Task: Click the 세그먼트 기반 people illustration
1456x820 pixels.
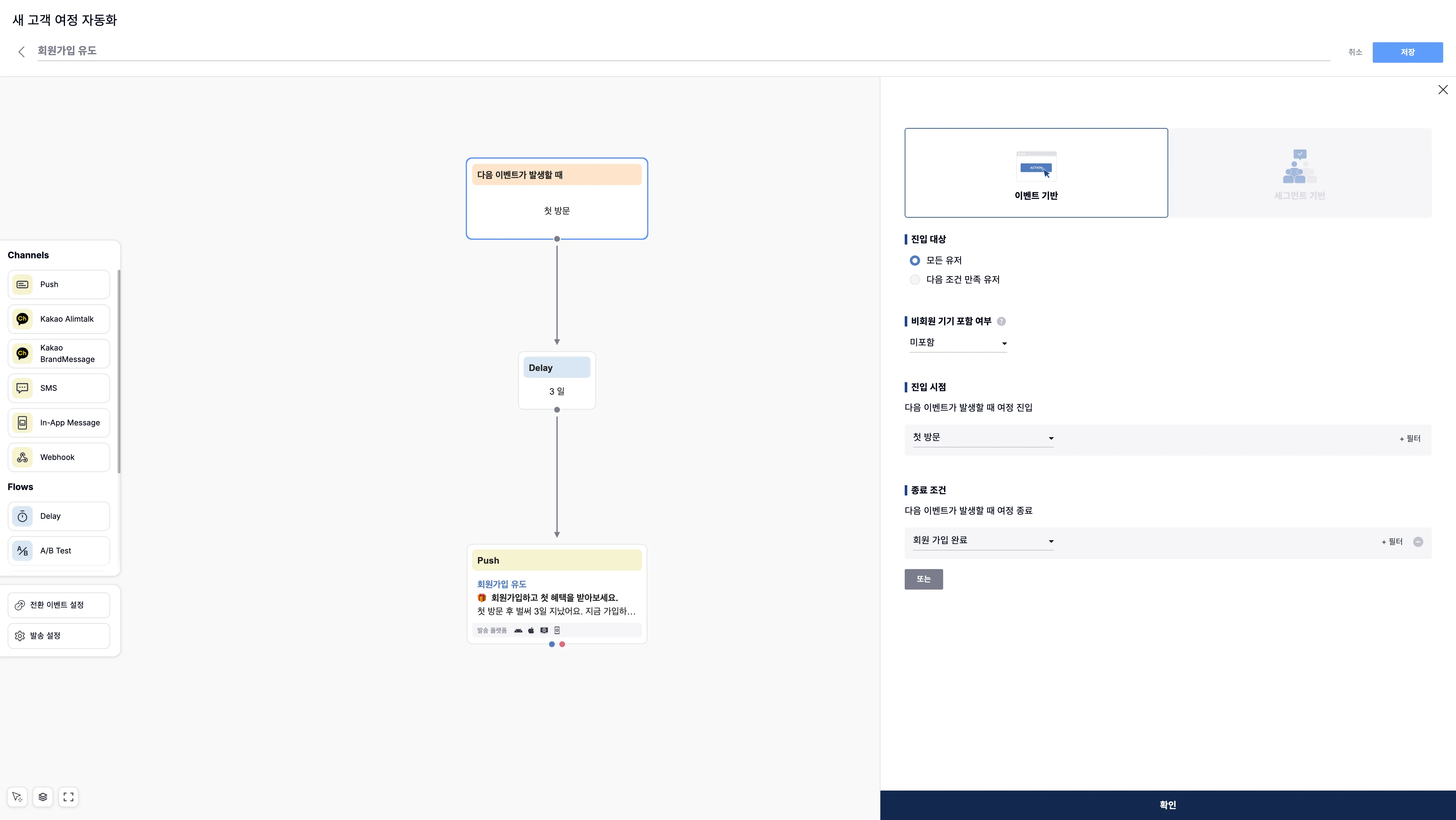Action: 1299,167
